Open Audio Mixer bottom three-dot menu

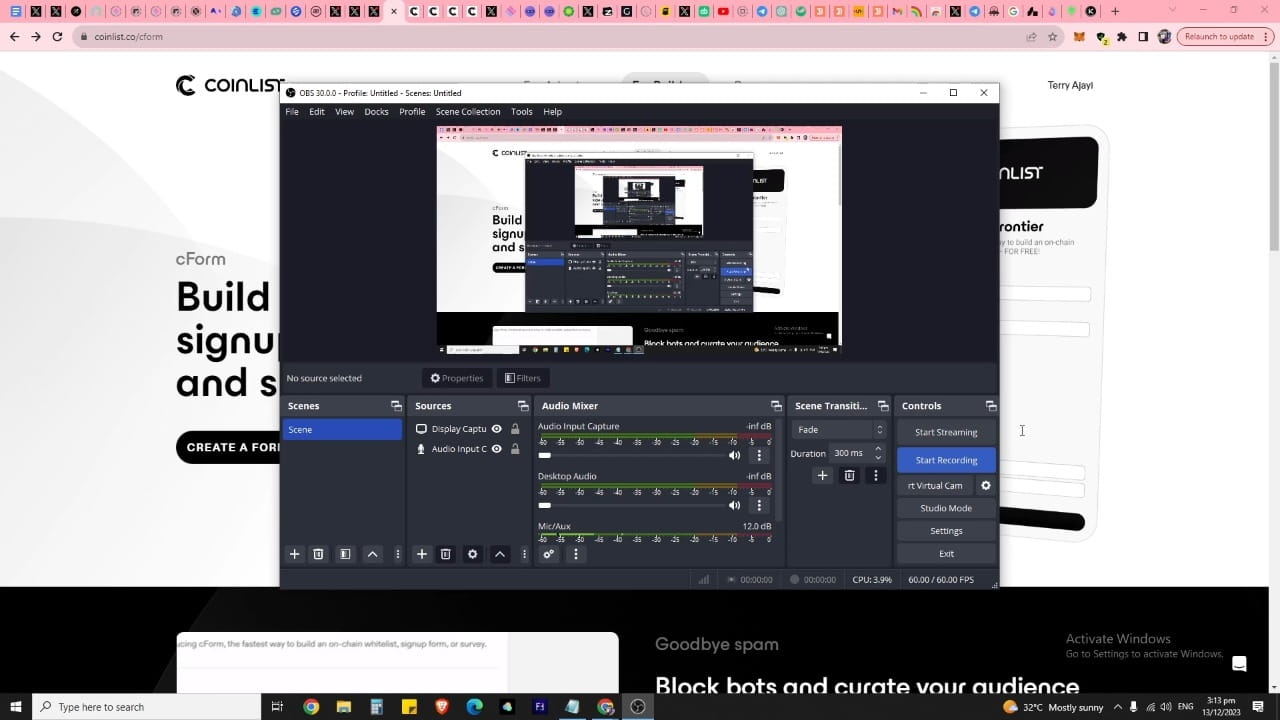coord(575,554)
